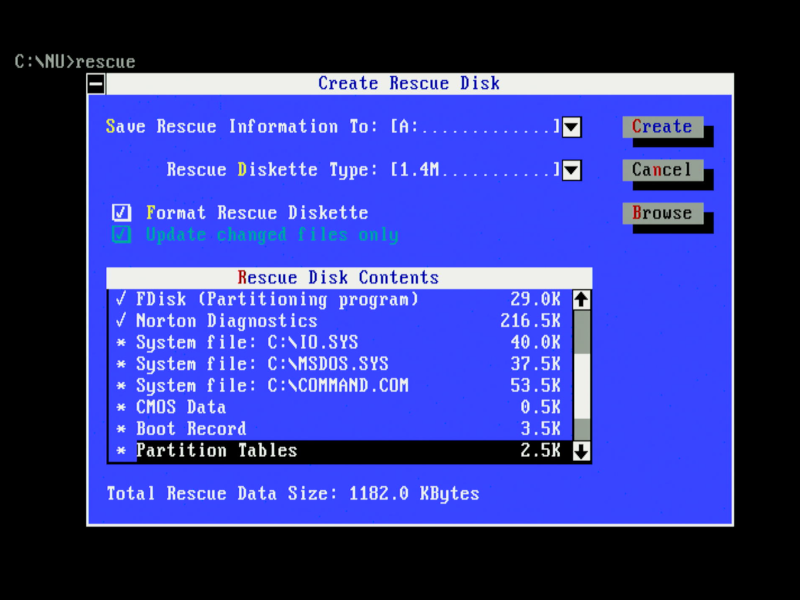Screen dimensions: 800x600
Task: Open the control menu box in title bar
Action: [x=96, y=84]
